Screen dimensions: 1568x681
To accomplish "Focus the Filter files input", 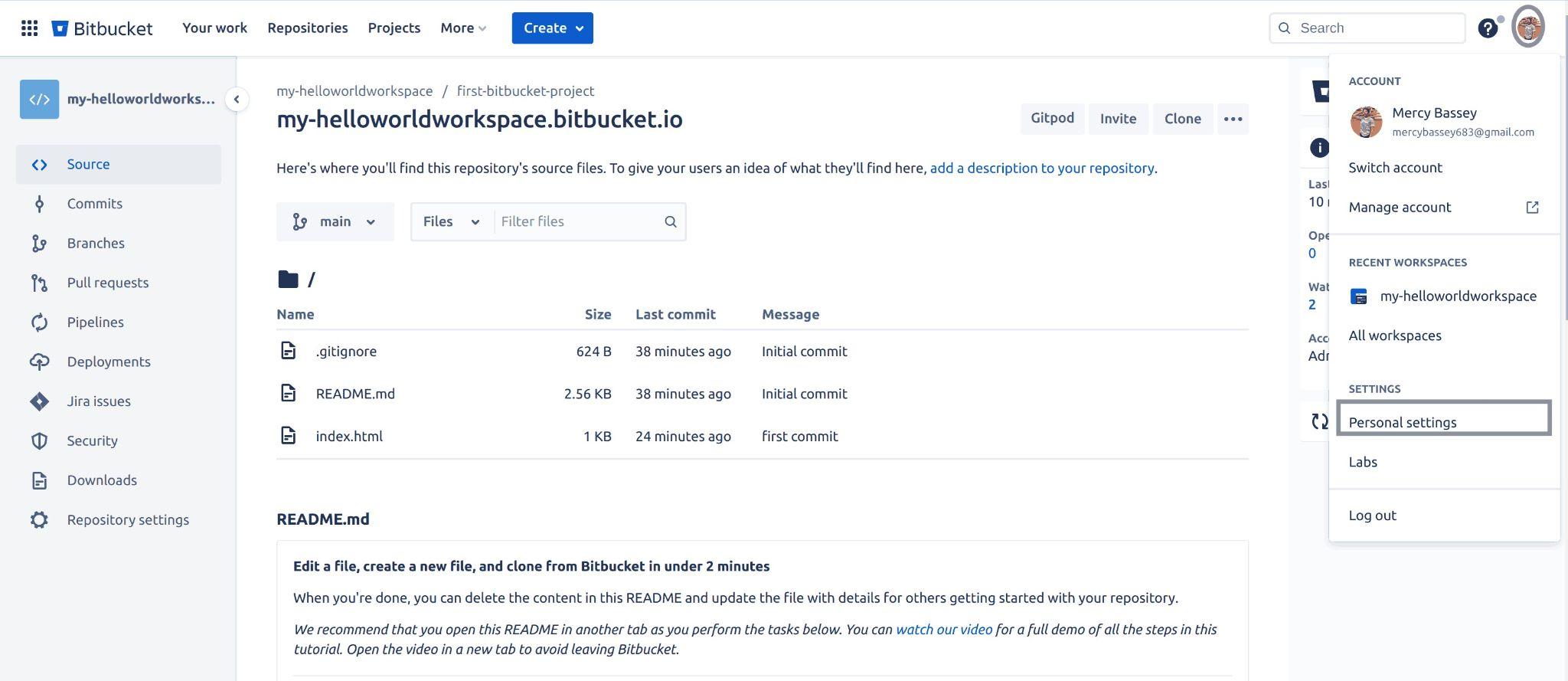I will coord(578,222).
